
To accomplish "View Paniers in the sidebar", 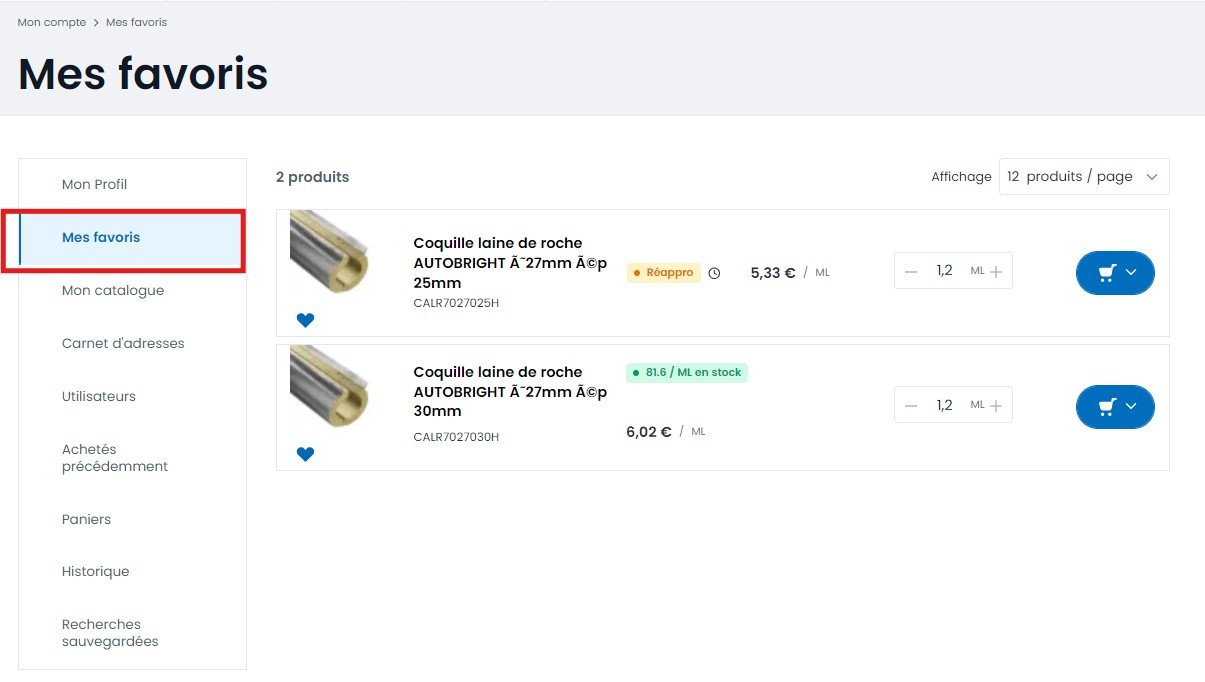I will click(86, 520).
